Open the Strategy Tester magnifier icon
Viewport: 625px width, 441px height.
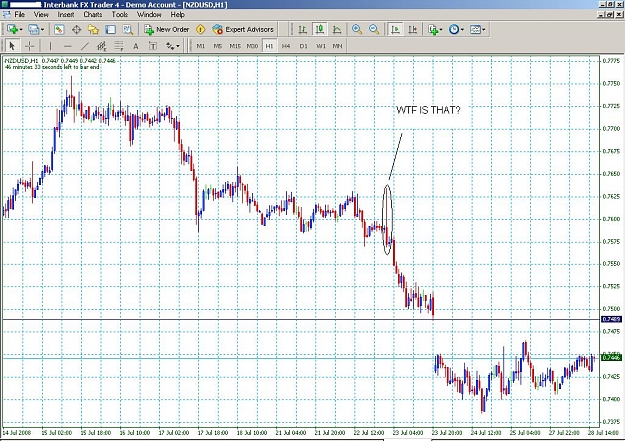[x=128, y=30]
